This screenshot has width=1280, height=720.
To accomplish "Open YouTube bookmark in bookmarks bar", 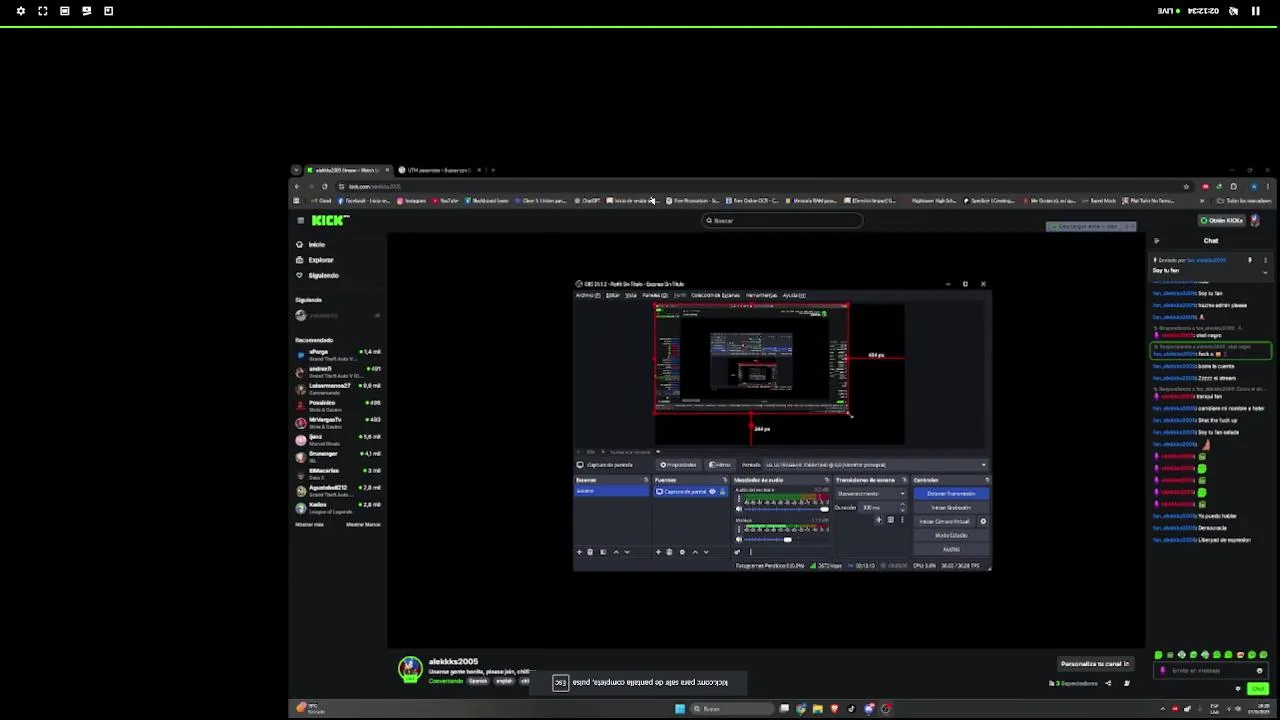I will click(446, 201).
